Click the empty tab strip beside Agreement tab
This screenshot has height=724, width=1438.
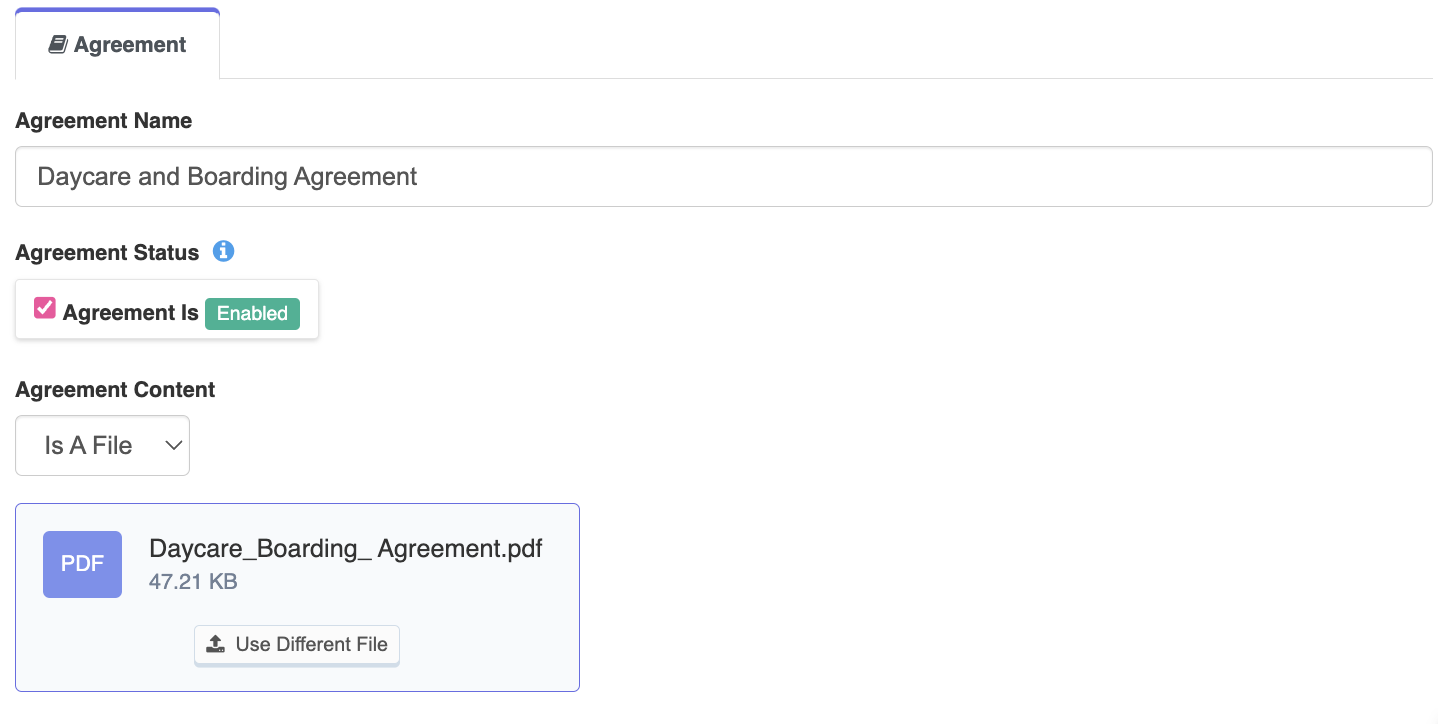pyautogui.click(x=826, y=44)
